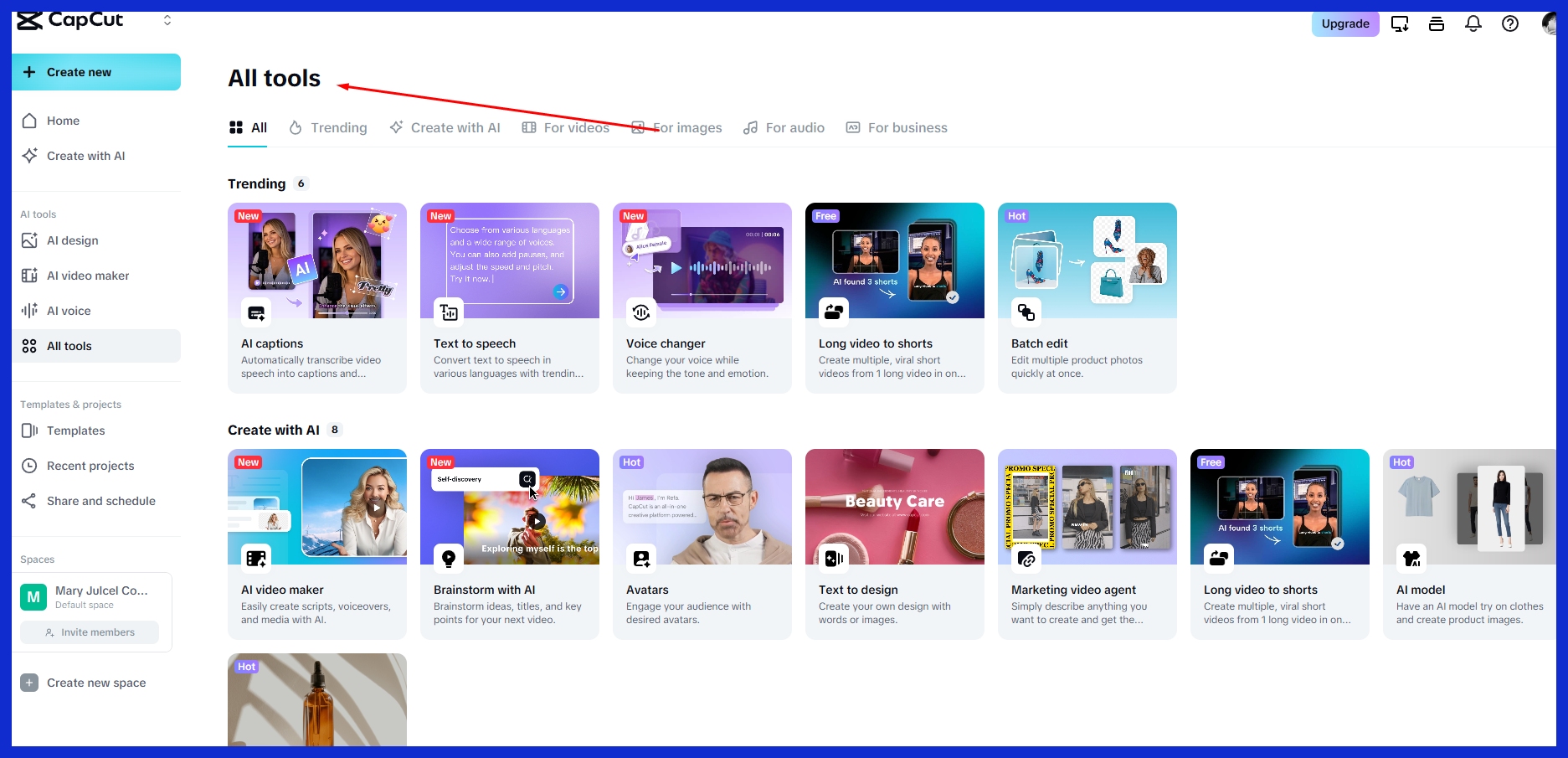Open the cloud storage stack icon

pos(1436,24)
